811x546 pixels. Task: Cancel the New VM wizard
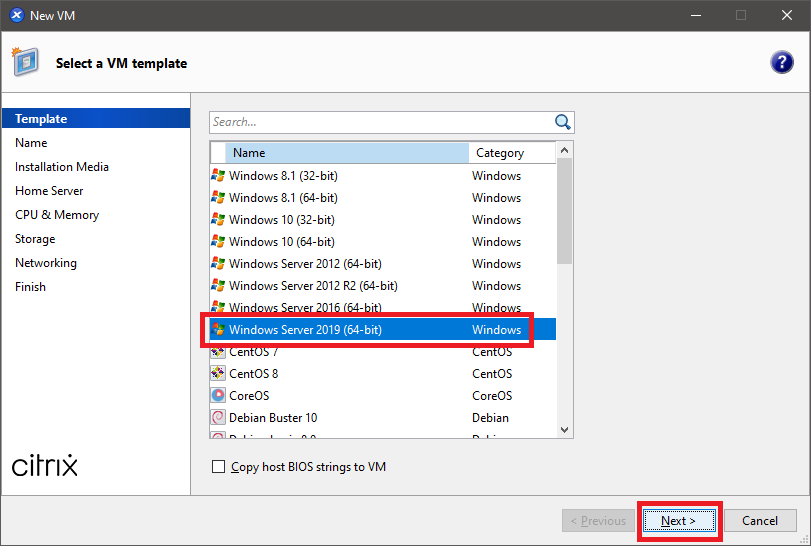pos(760,521)
